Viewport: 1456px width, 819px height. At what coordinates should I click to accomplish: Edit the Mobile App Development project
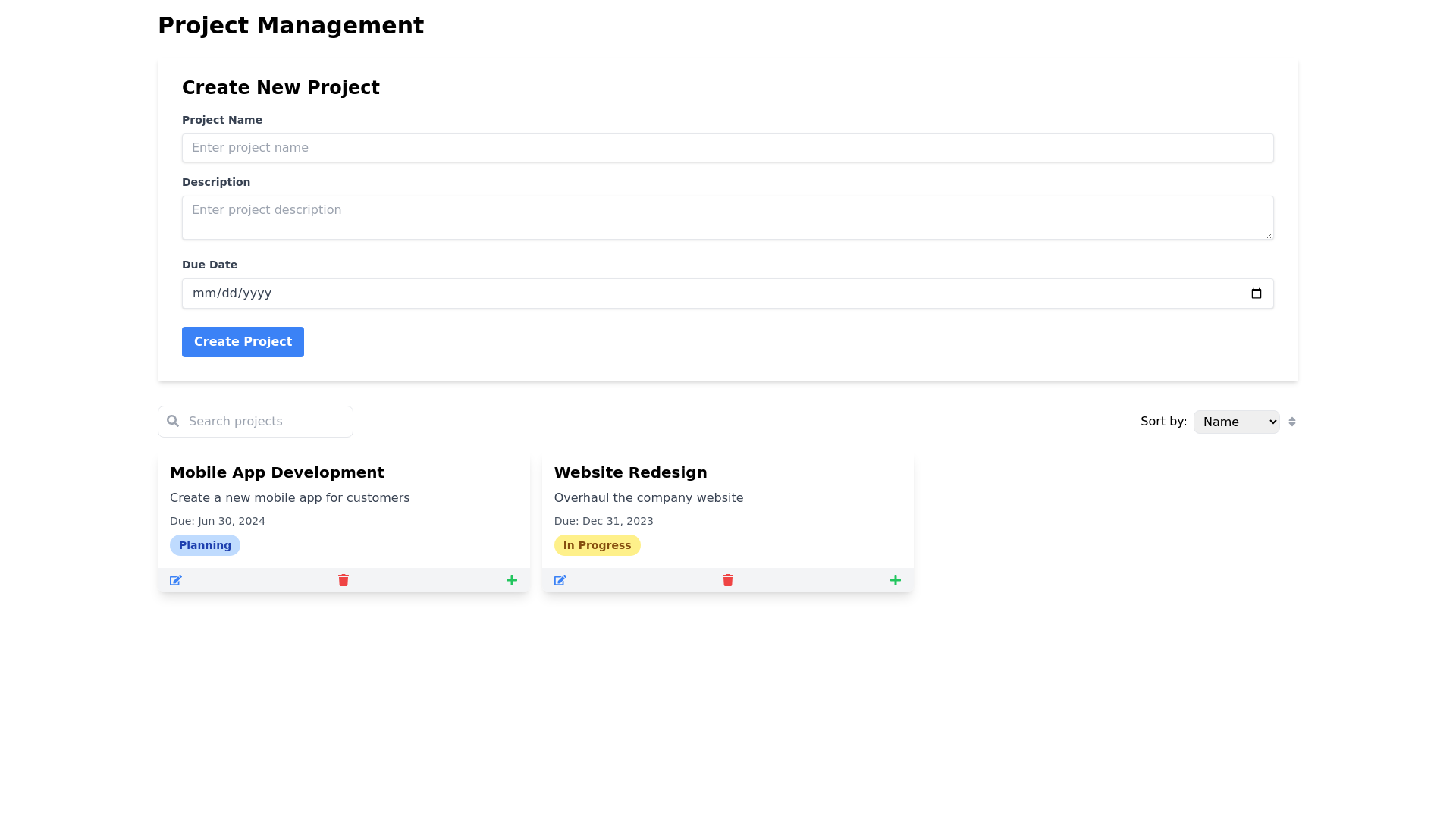point(176,580)
